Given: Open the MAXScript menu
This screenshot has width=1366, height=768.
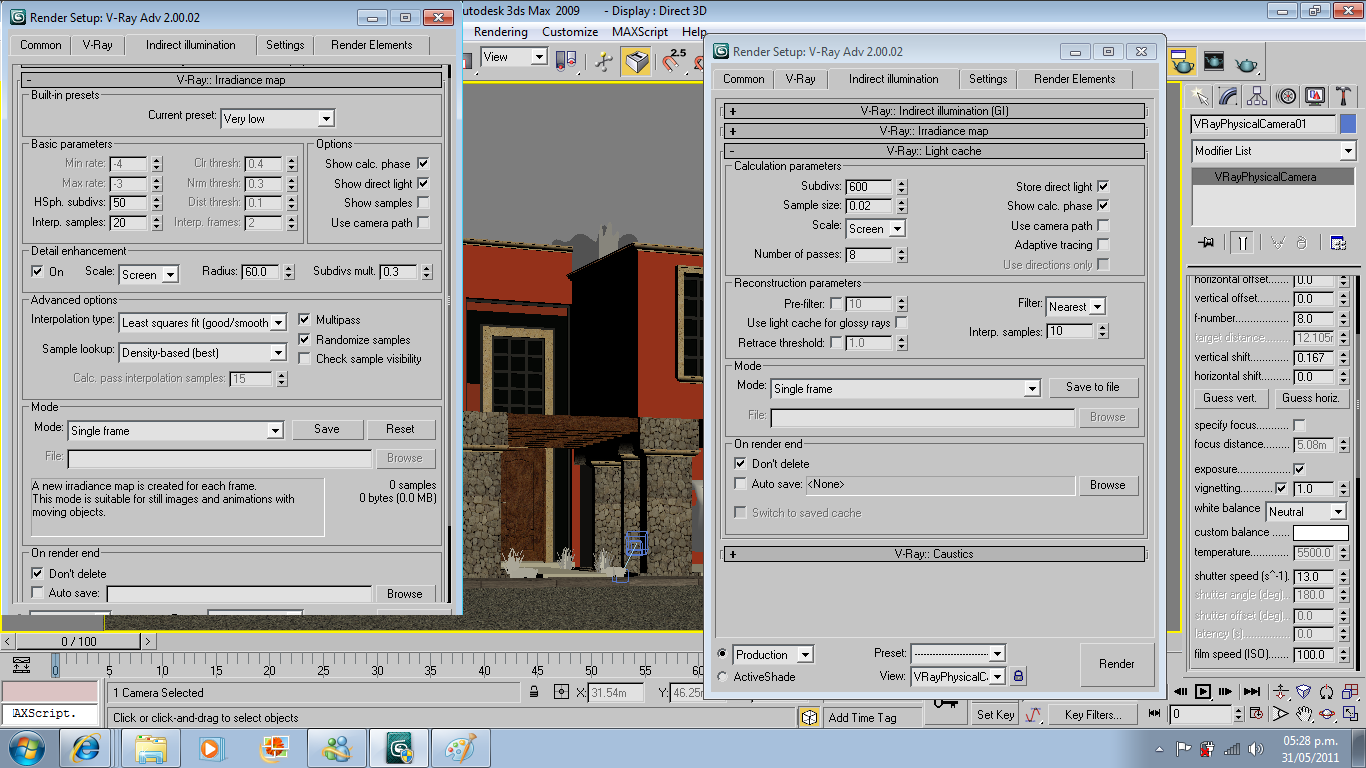Looking at the screenshot, I should click(640, 32).
